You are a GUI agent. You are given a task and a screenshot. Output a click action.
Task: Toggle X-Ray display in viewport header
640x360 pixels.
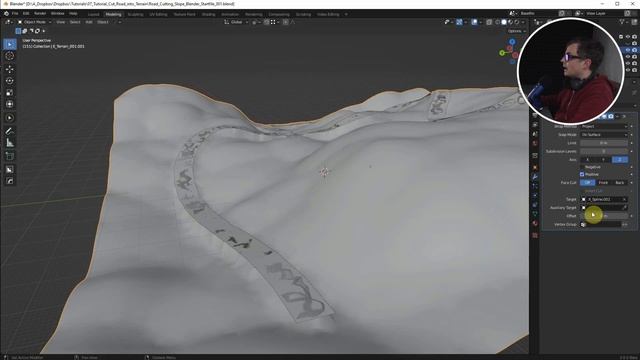[x=489, y=22]
